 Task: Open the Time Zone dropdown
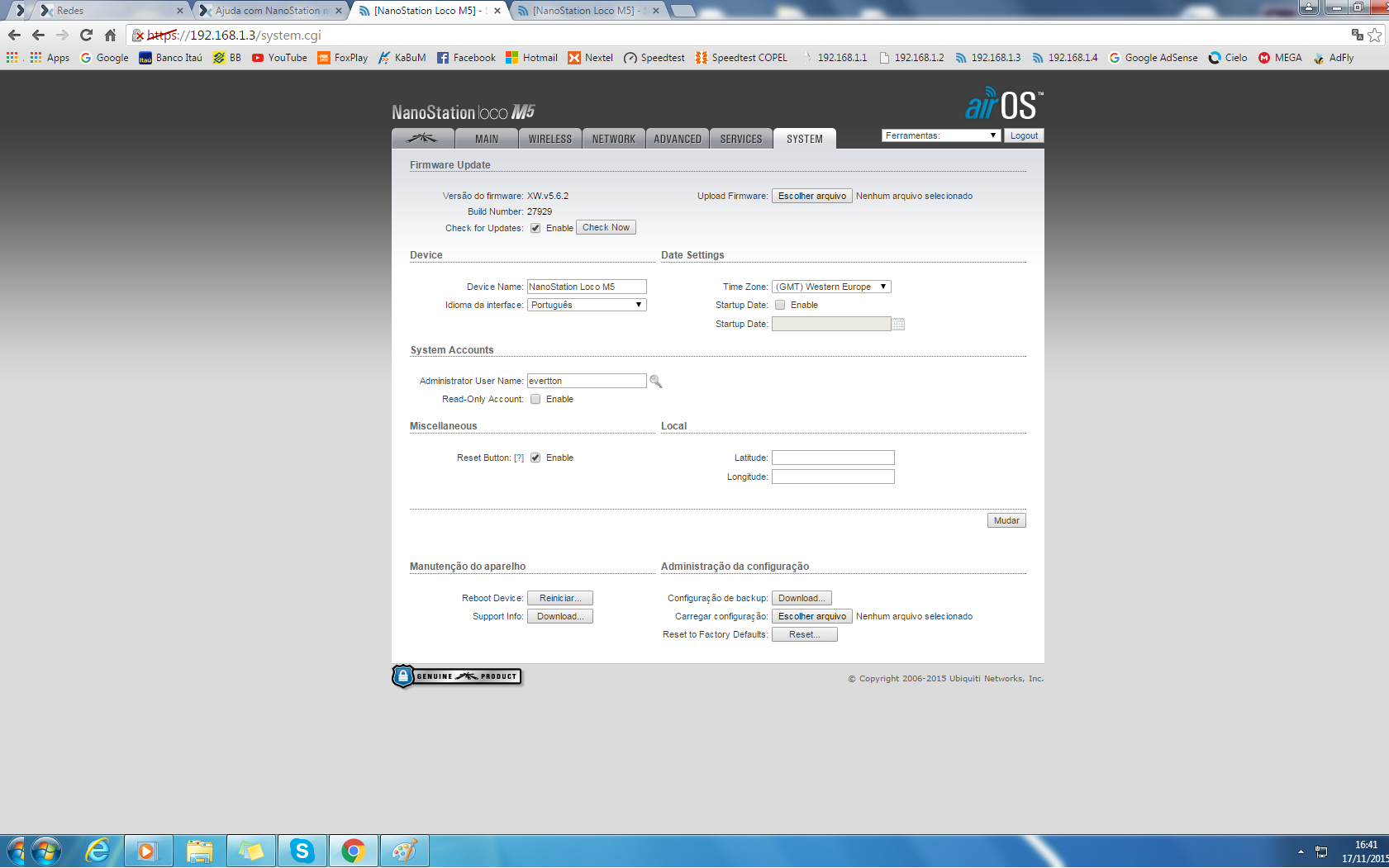(831, 287)
